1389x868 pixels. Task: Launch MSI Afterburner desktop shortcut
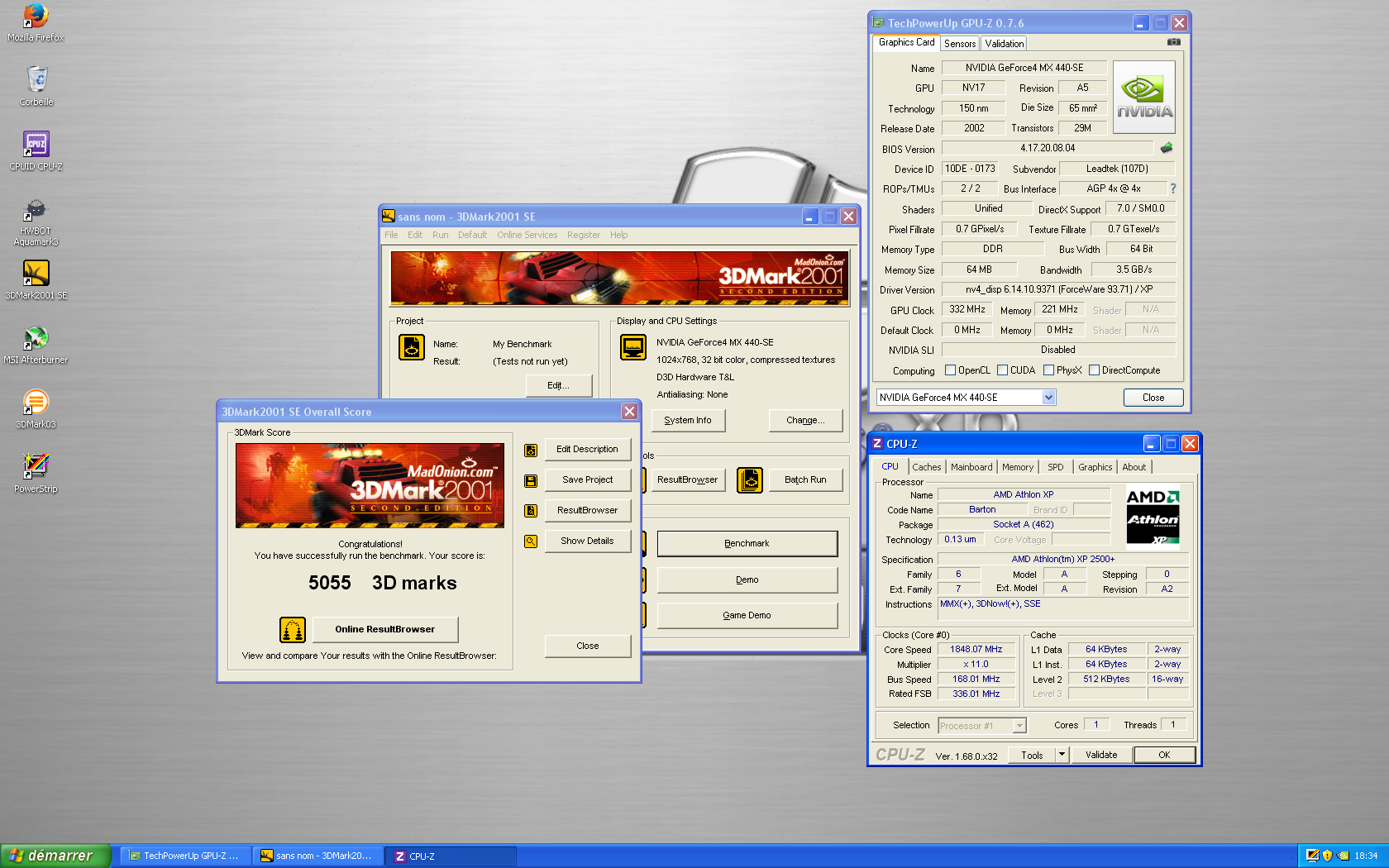pos(36,344)
